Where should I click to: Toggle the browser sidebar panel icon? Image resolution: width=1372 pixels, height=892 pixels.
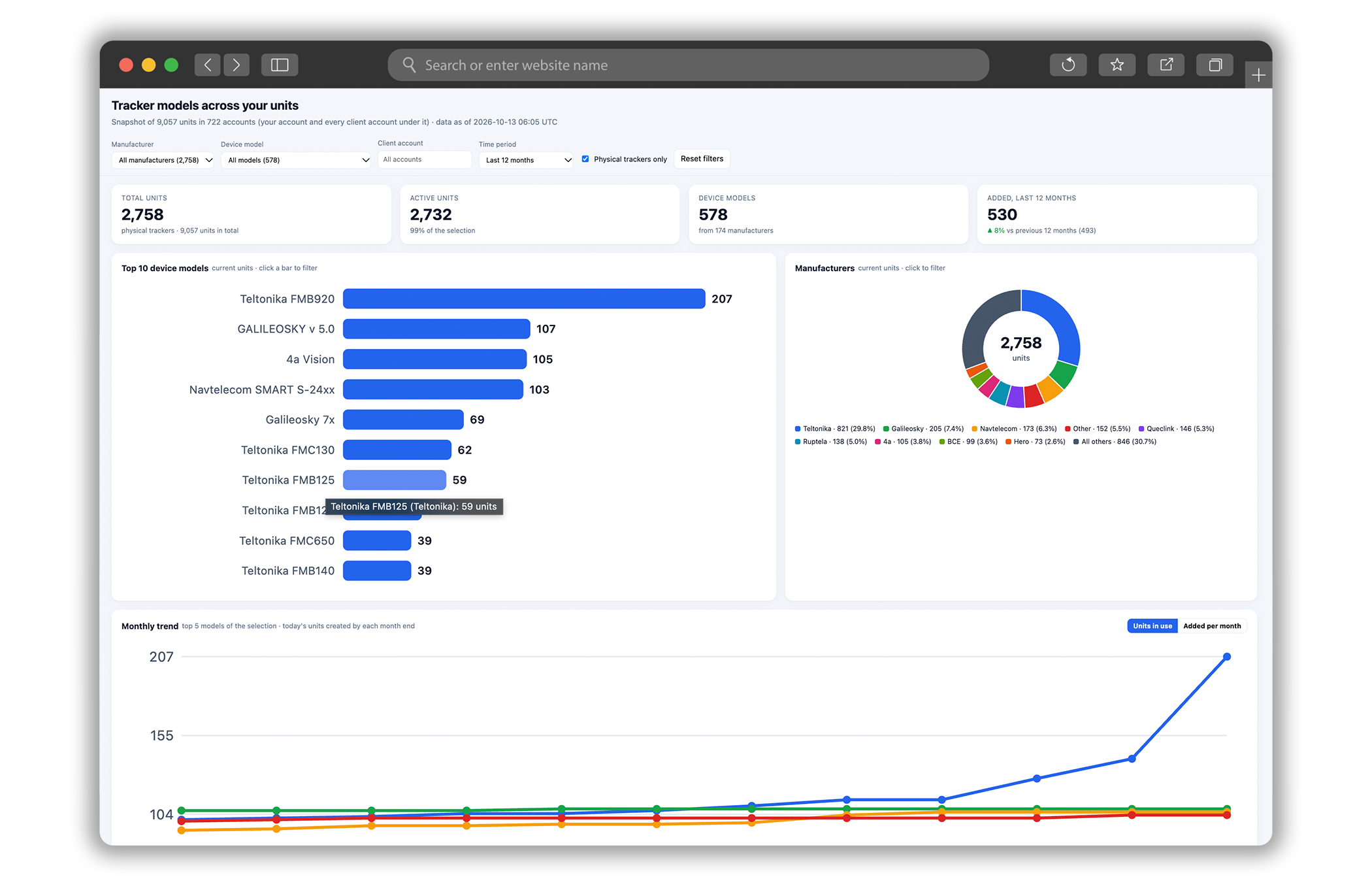click(x=280, y=65)
